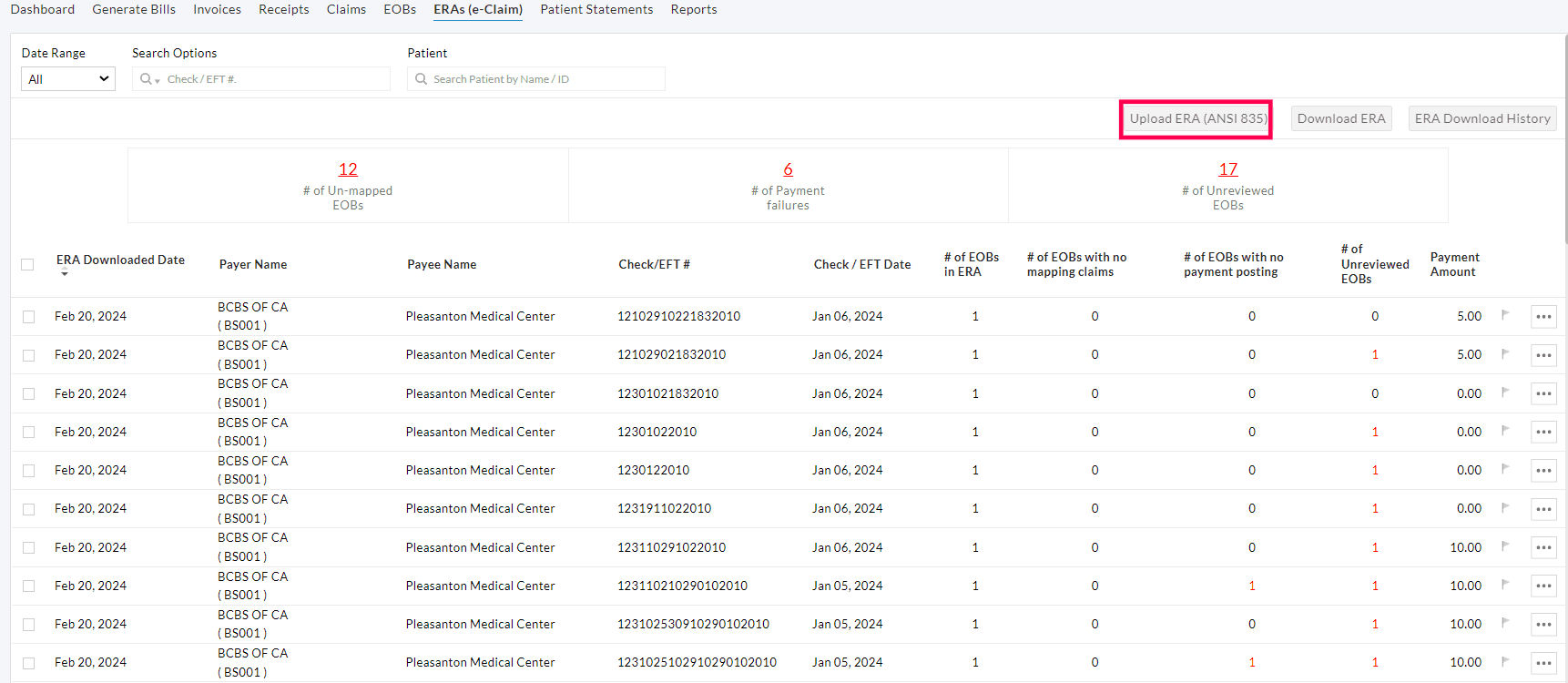Click flag icon for check 123110291022010 row
The height and width of the screenshot is (683, 1568).
coord(1505,546)
